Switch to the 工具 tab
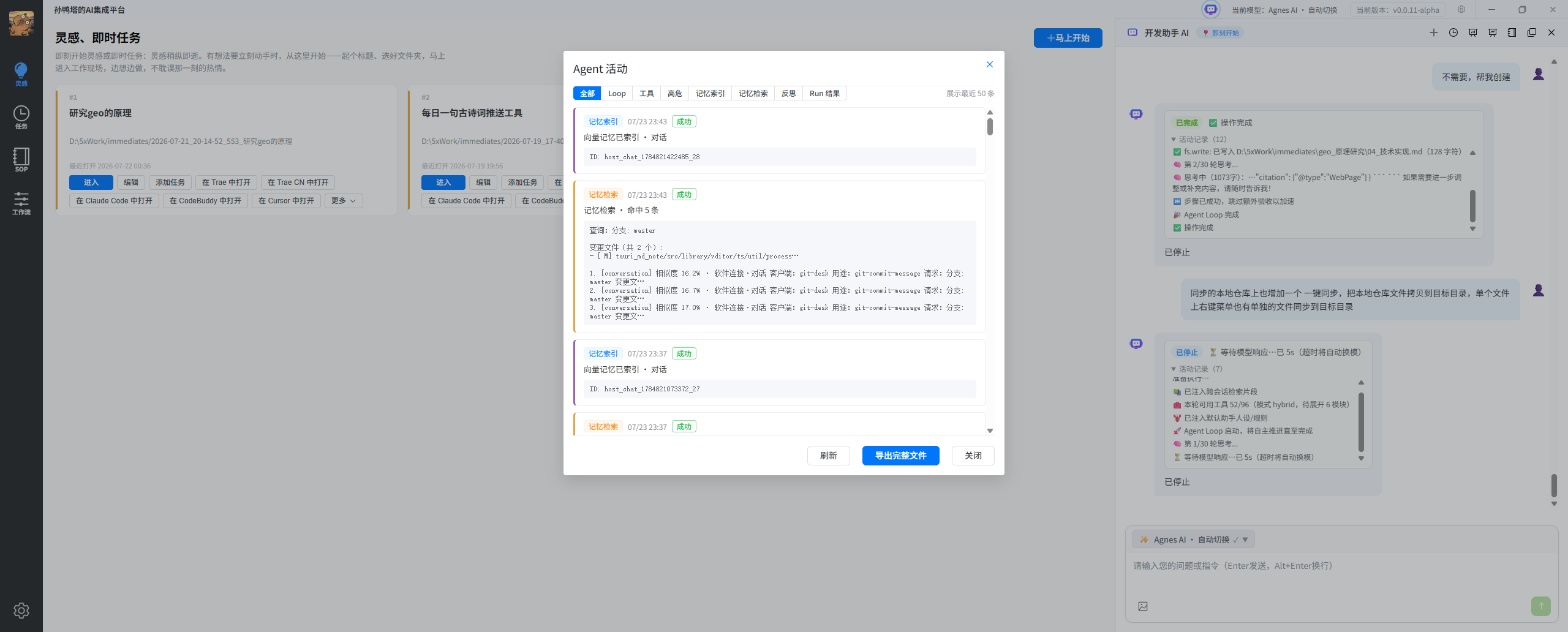This screenshot has height=632, width=1568. click(647, 94)
